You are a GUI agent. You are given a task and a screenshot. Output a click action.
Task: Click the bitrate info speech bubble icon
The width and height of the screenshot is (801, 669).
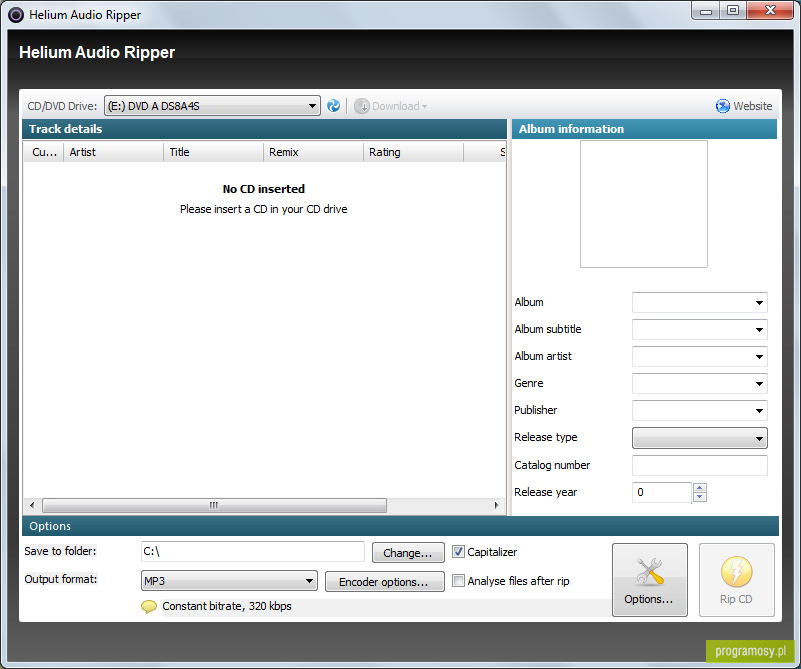(x=149, y=607)
